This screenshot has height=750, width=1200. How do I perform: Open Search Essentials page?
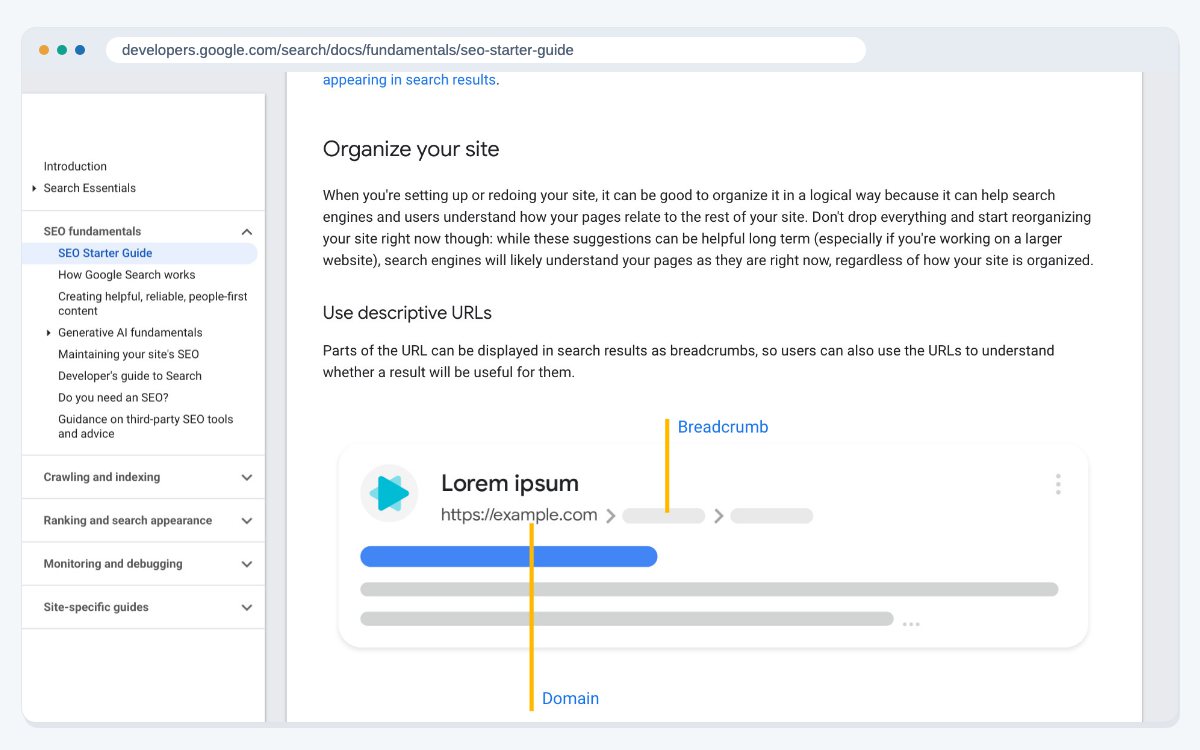[x=90, y=188]
